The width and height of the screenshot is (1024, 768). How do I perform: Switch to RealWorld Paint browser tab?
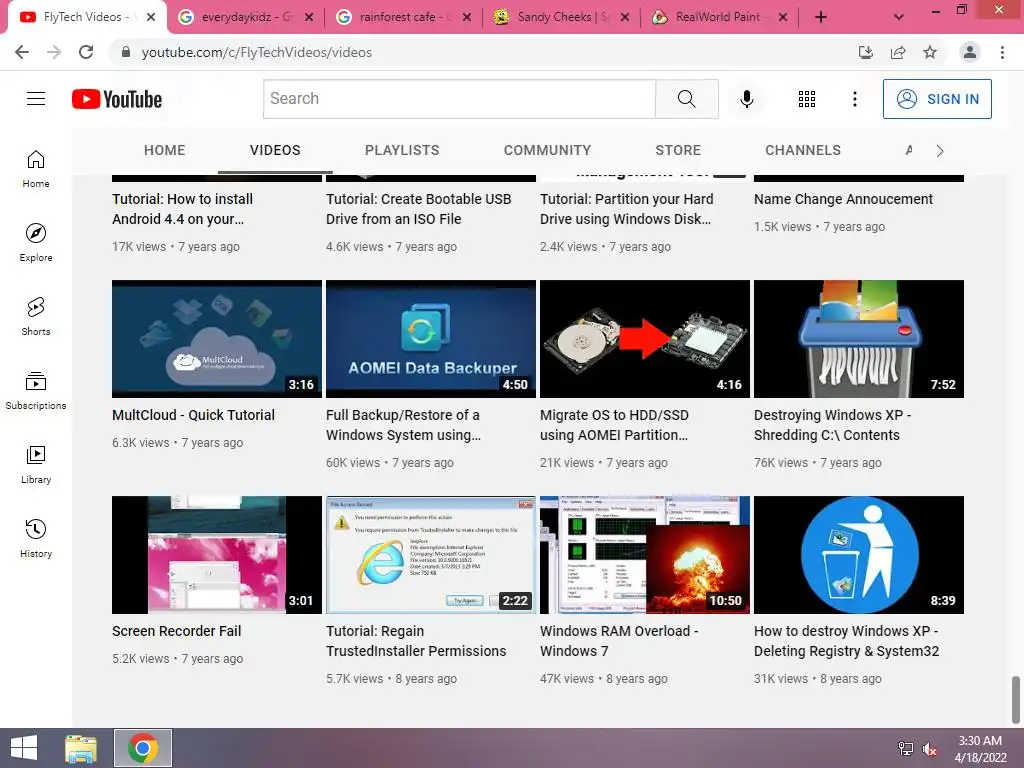tap(718, 17)
